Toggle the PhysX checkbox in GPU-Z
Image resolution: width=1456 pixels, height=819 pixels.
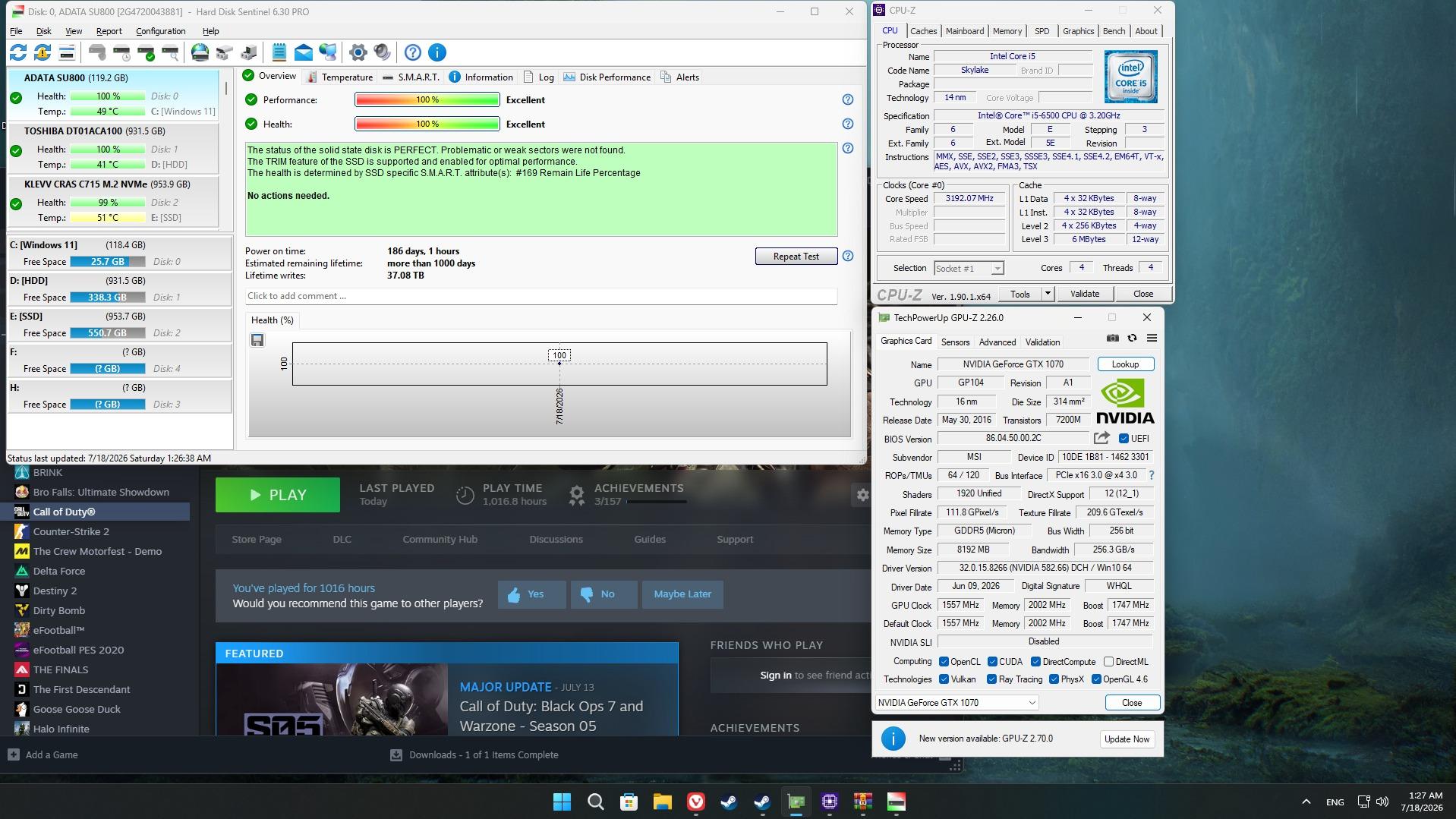(x=1054, y=679)
